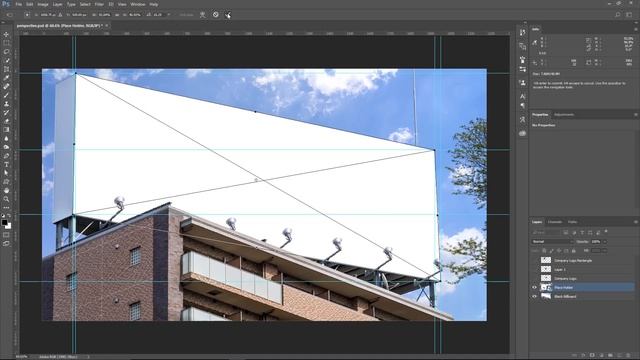Cancel the transform in the options bar
The width and height of the screenshot is (640, 360).
pos(216,15)
